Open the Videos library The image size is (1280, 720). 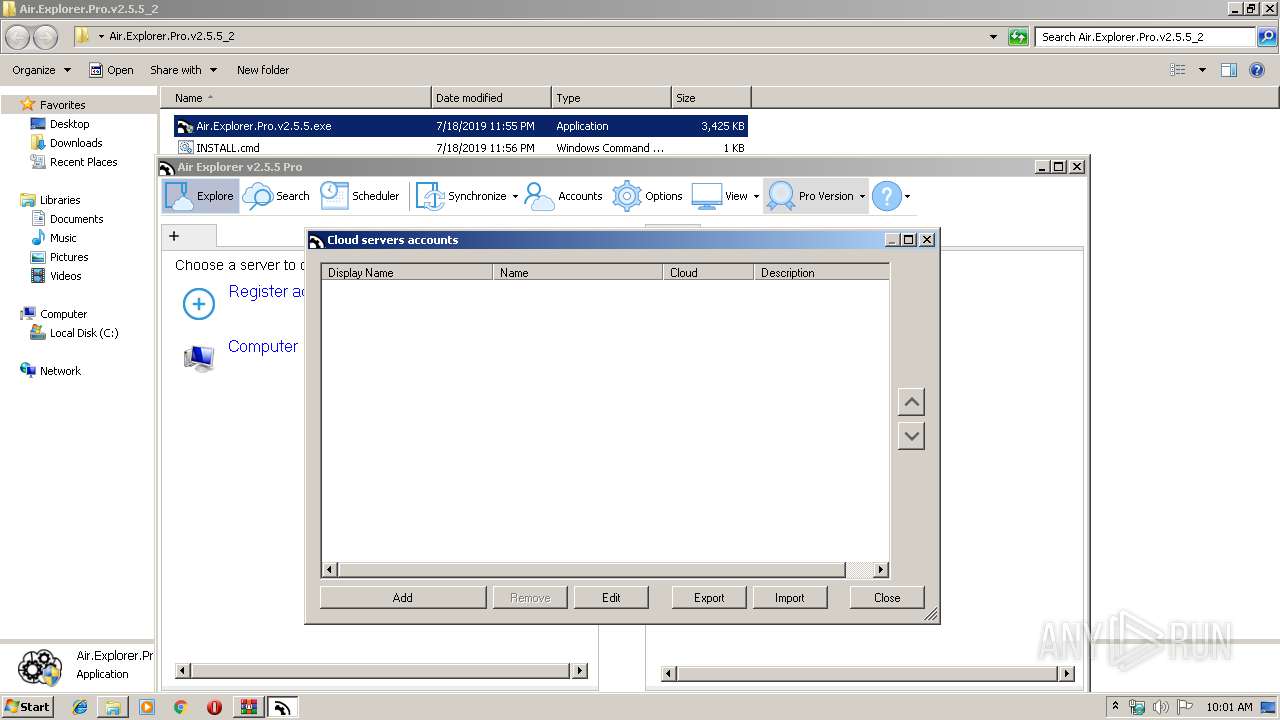point(65,276)
